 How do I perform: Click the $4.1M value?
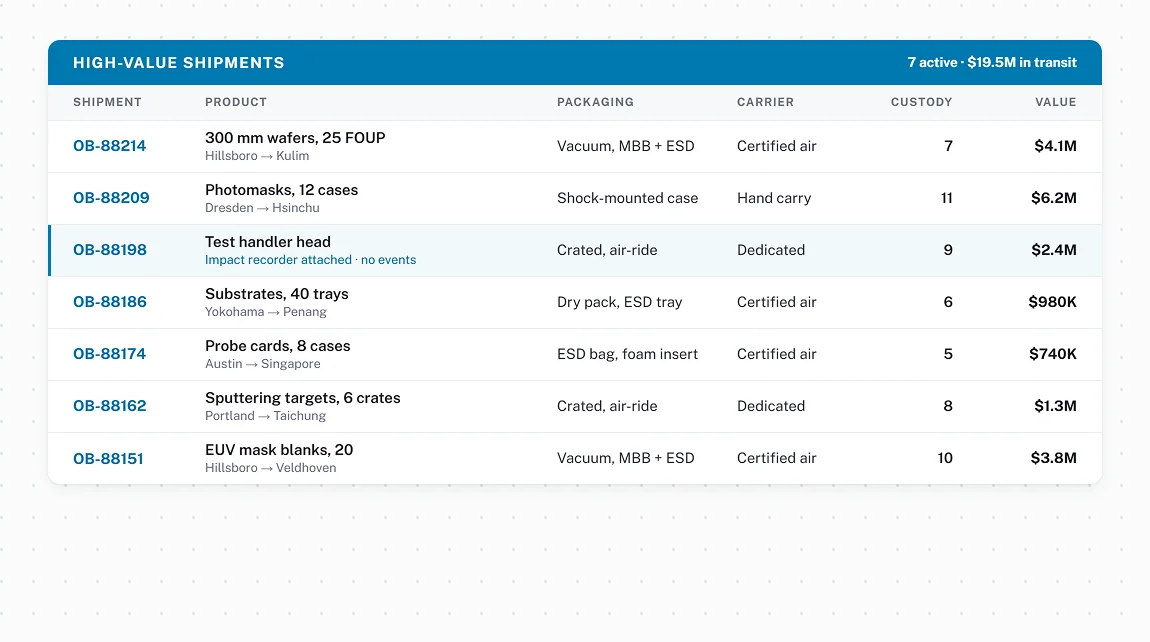point(1055,146)
